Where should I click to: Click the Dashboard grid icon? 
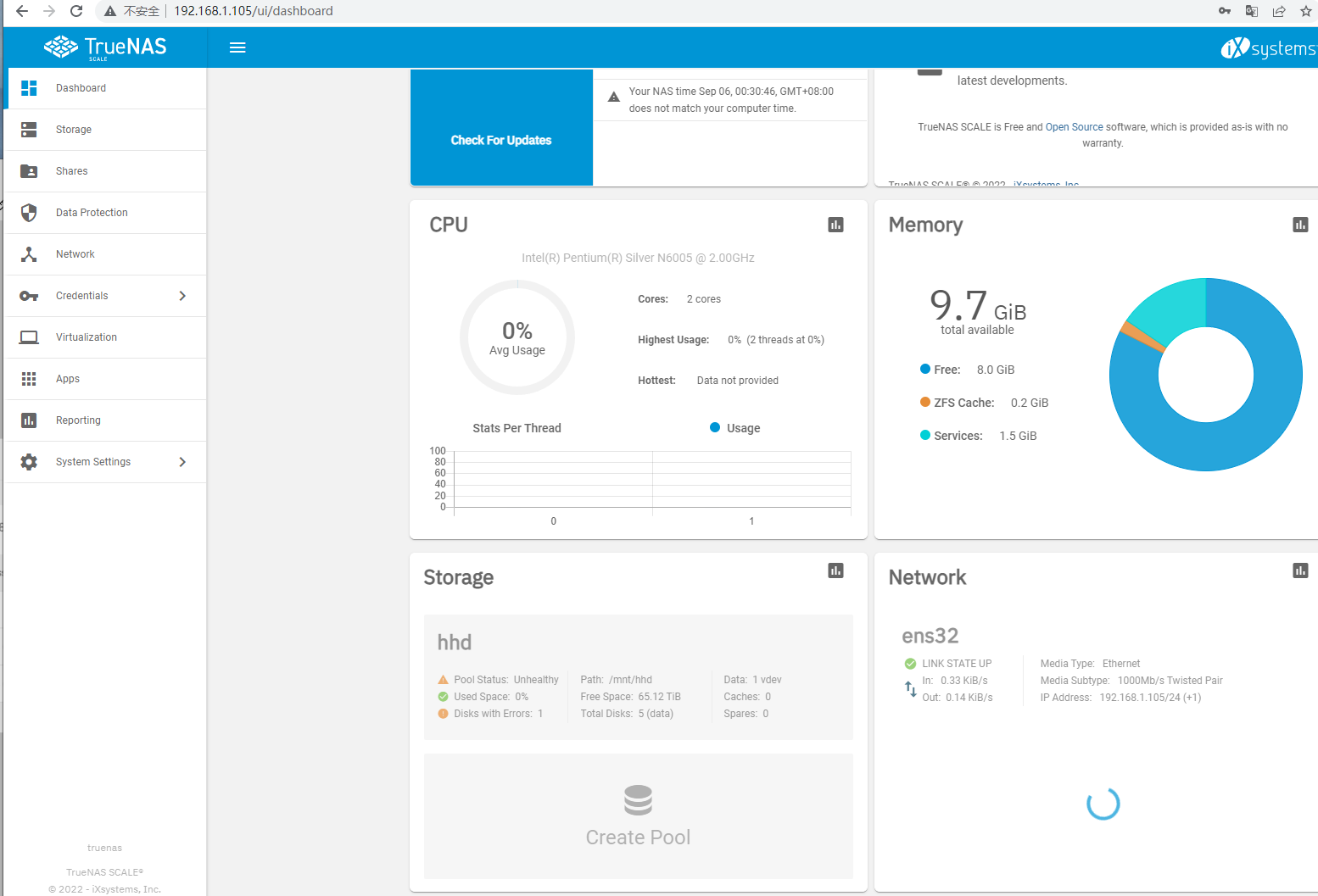click(29, 88)
